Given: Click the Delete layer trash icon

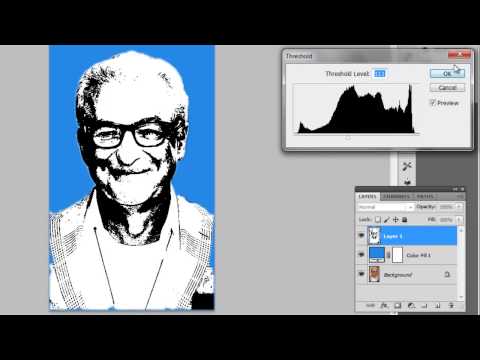Looking at the screenshot, I should pyautogui.click(x=451, y=305).
